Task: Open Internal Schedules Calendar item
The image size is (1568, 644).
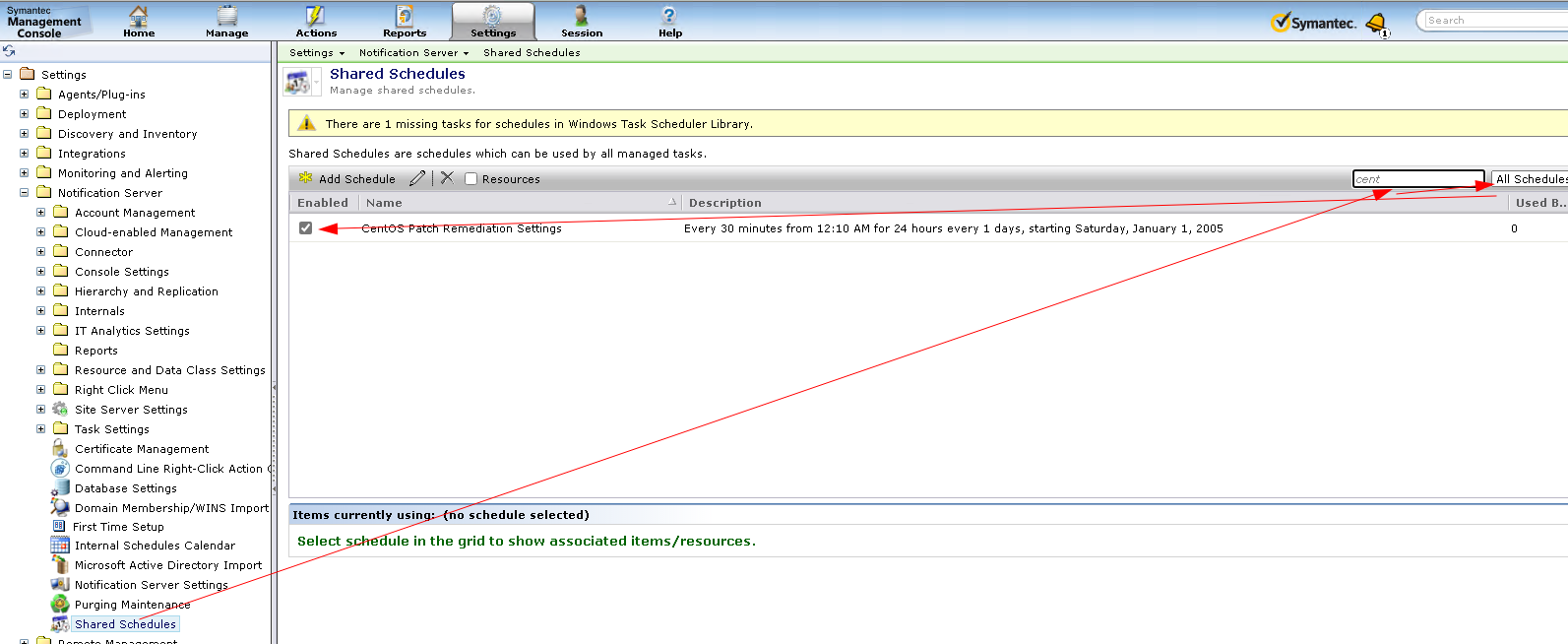Action: [x=155, y=546]
